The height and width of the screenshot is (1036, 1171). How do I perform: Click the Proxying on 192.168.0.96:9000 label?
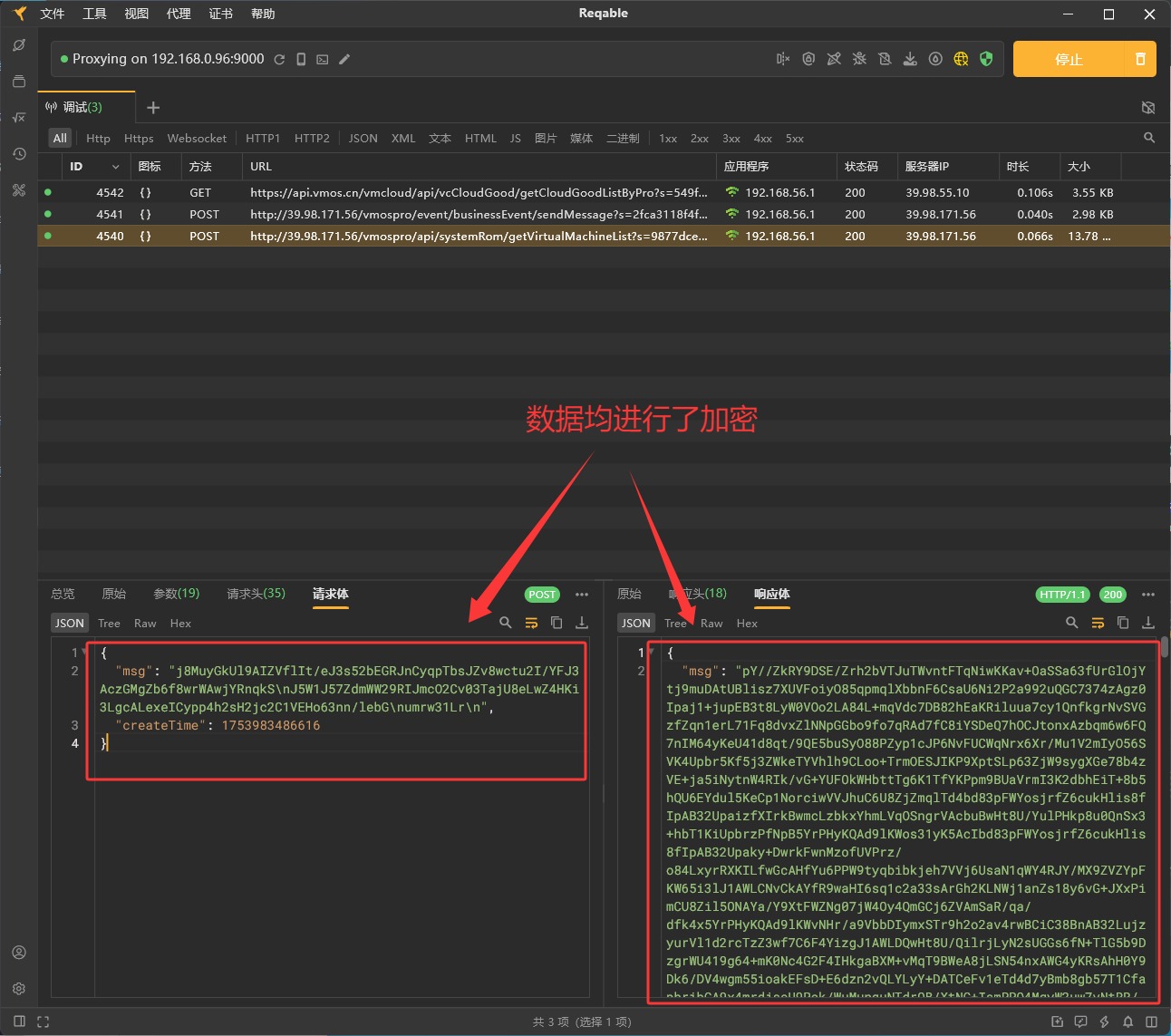(169, 59)
